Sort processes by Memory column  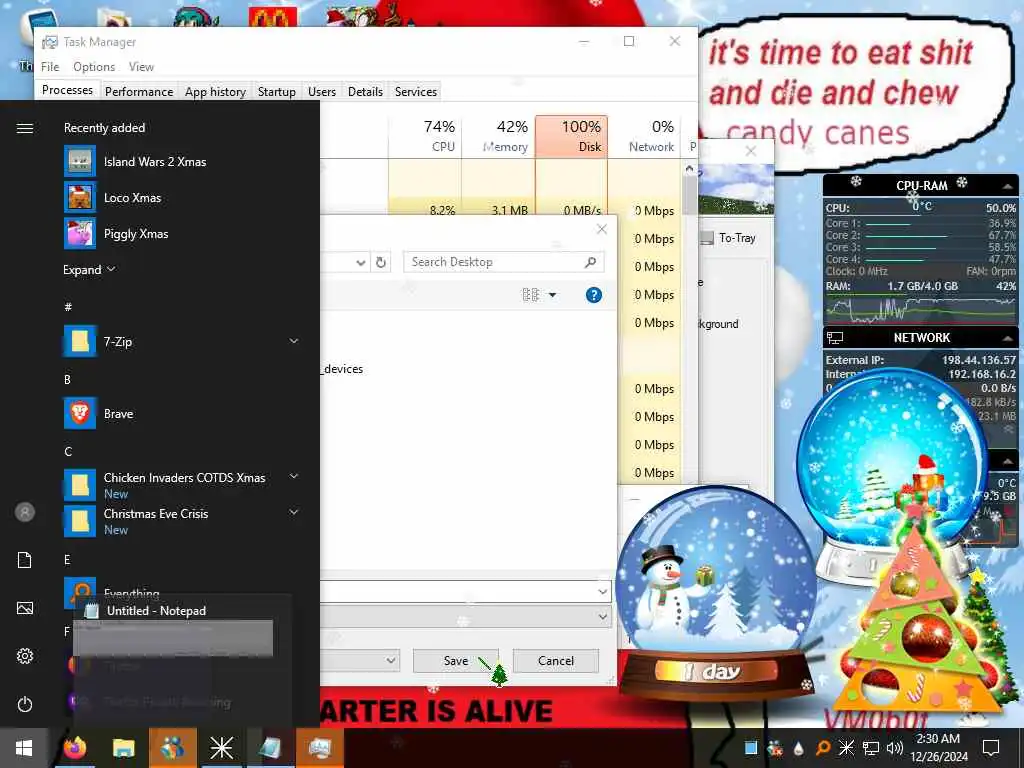(x=498, y=136)
